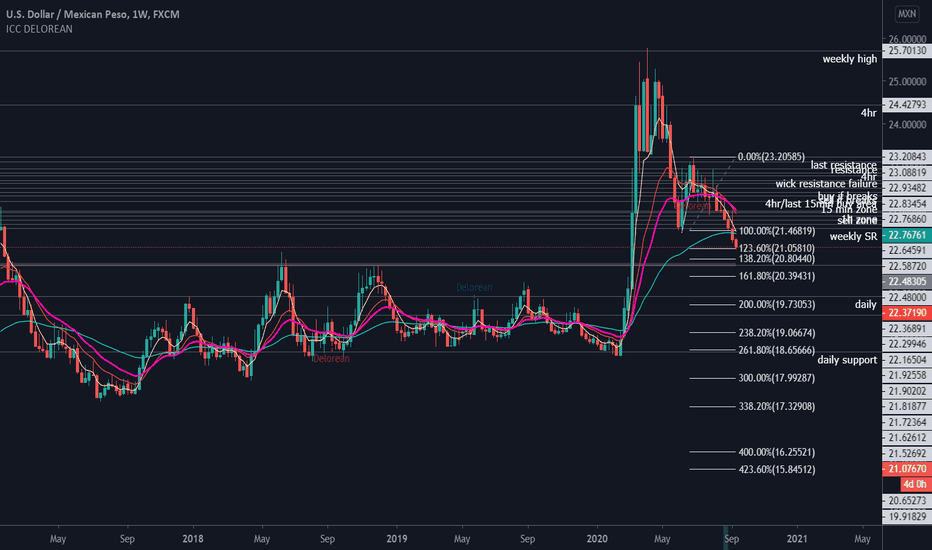932x550 pixels.
Task: Click the blue Delorean label on chart
Action: 474,287
